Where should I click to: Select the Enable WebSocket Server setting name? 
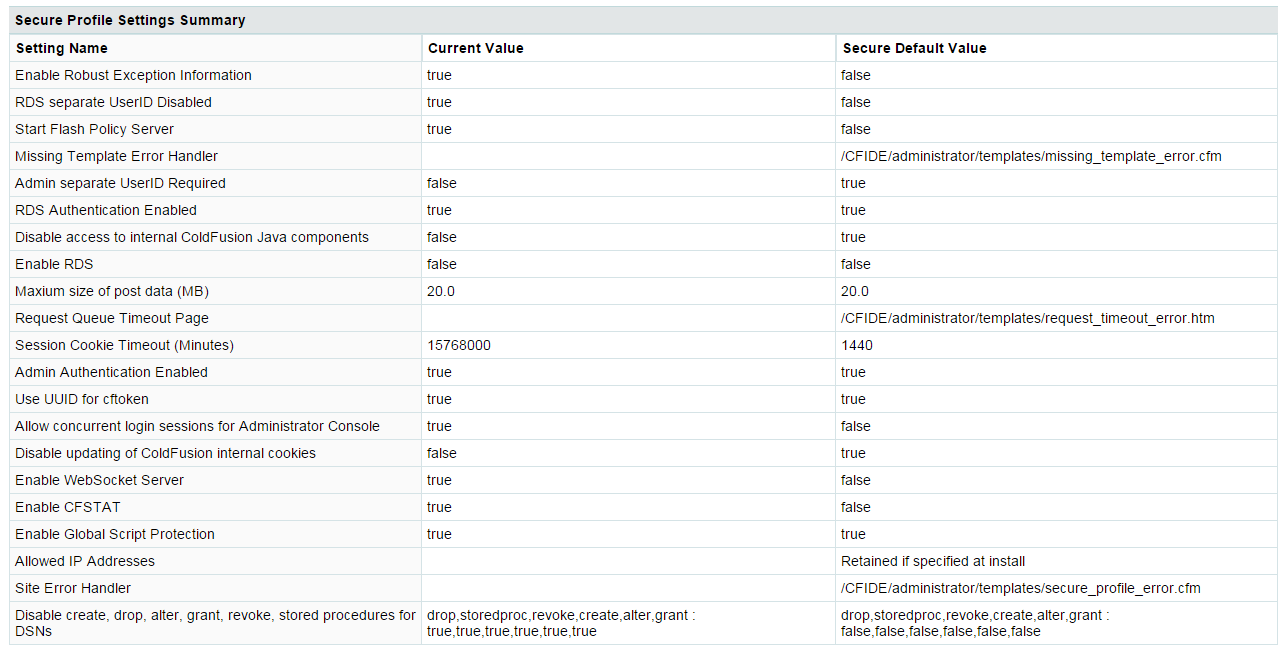[x=99, y=480]
